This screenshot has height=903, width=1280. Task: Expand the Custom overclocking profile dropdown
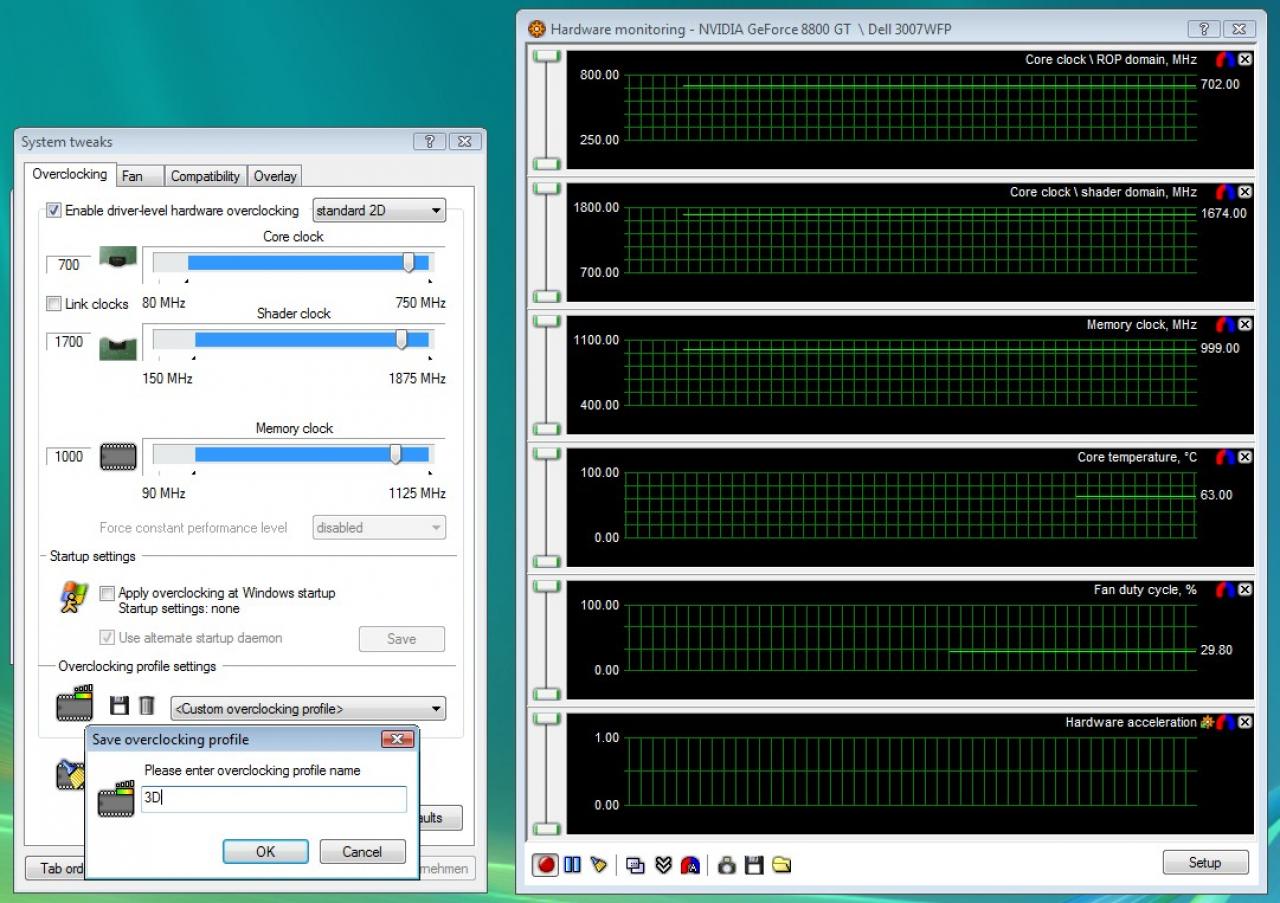[308, 709]
